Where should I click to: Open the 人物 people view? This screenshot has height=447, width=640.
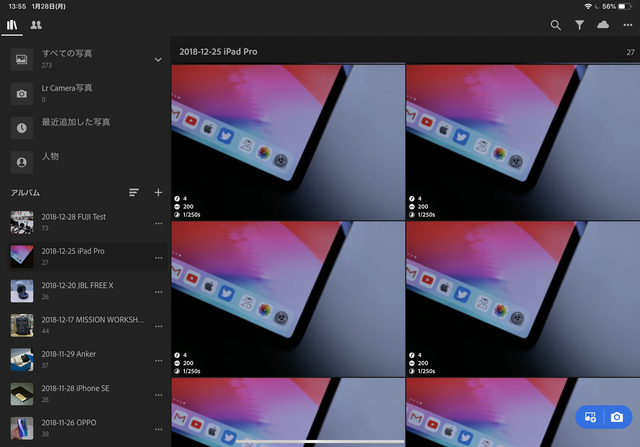pos(50,158)
